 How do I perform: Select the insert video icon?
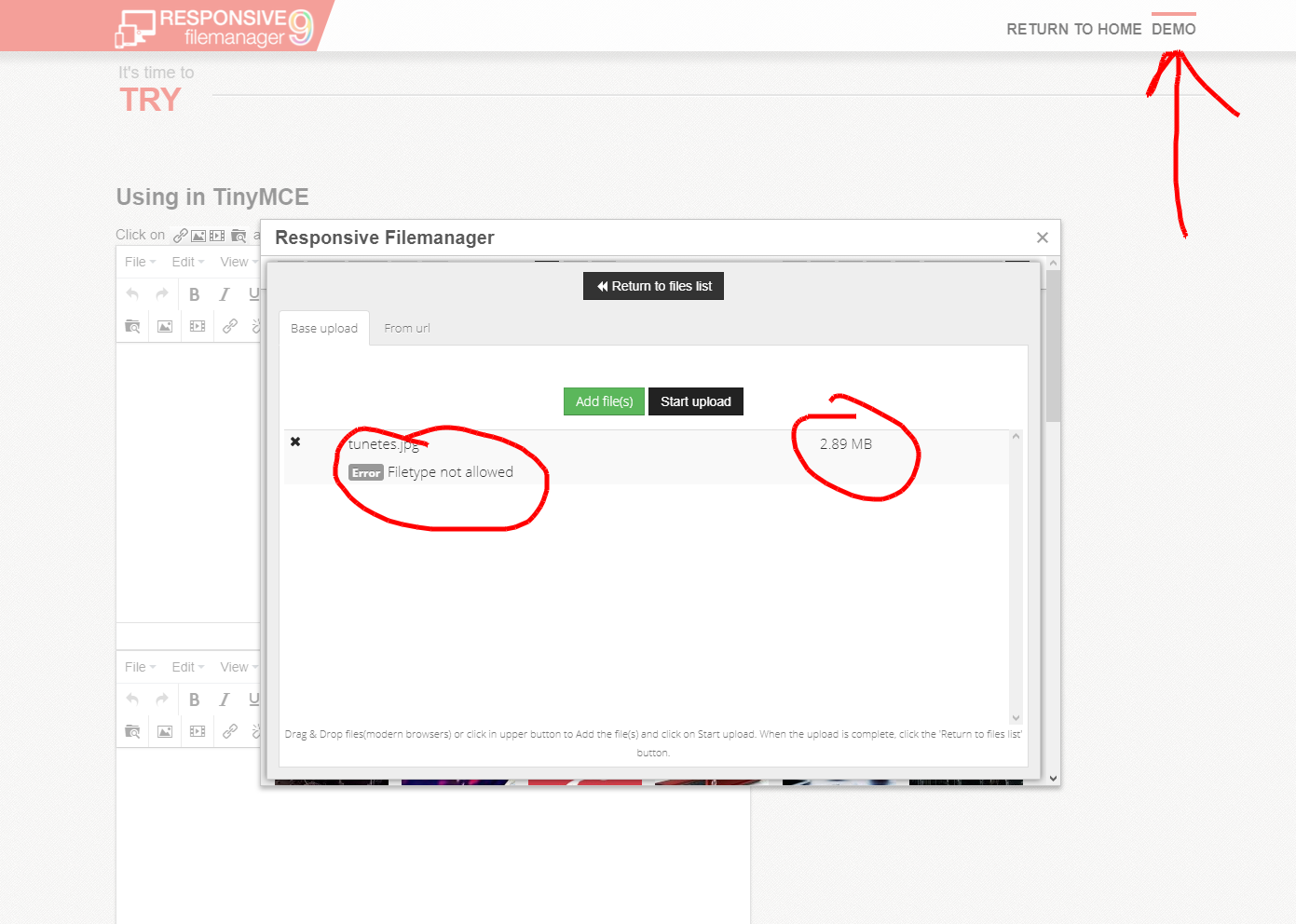click(197, 326)
